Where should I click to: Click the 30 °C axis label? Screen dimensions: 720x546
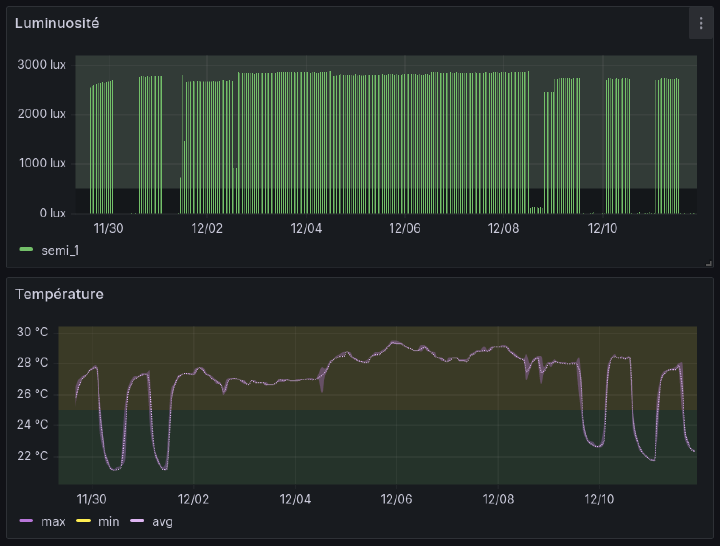tap(32, 332)
